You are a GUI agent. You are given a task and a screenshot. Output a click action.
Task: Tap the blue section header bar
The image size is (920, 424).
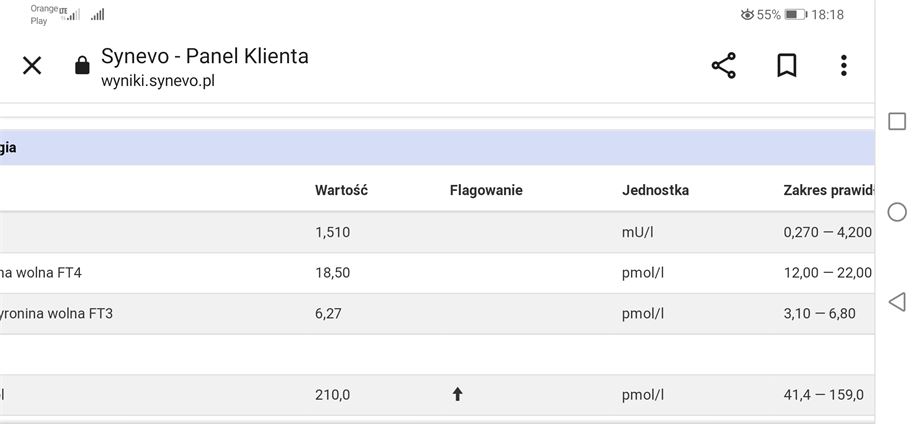pos(437,147)
